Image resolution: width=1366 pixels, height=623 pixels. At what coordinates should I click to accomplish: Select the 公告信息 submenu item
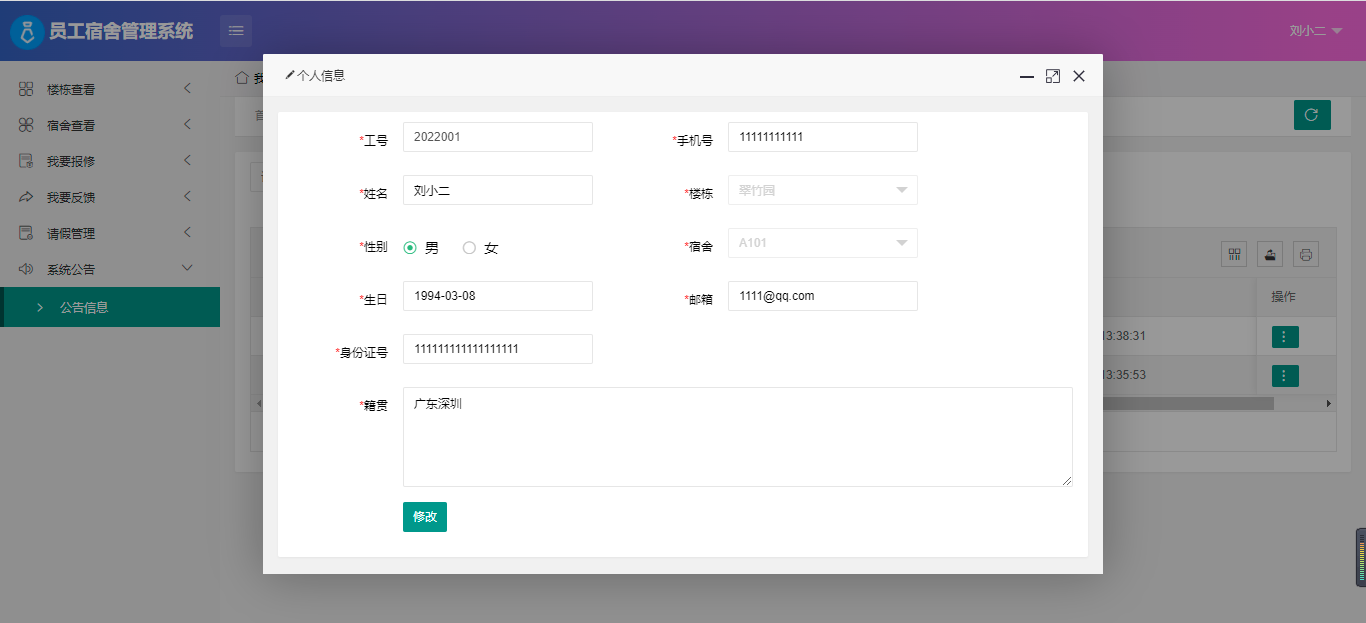click(x=110, y=307)
